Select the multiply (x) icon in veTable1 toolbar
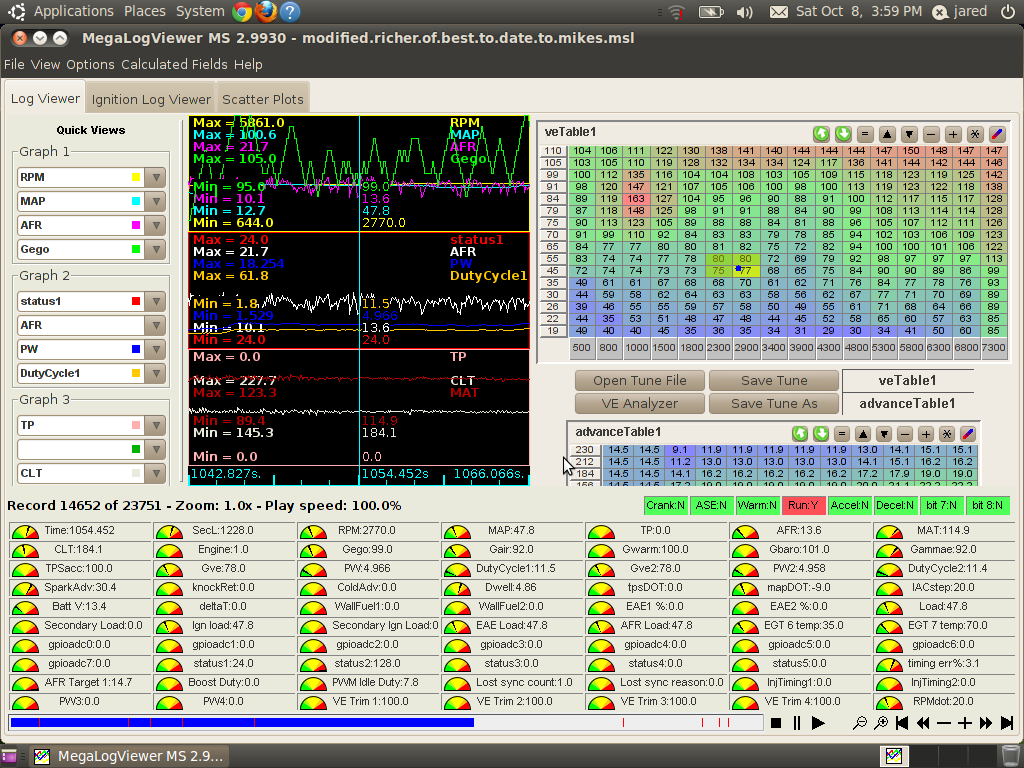Screen dimensions: 1024x768 [x=975, y=134]
